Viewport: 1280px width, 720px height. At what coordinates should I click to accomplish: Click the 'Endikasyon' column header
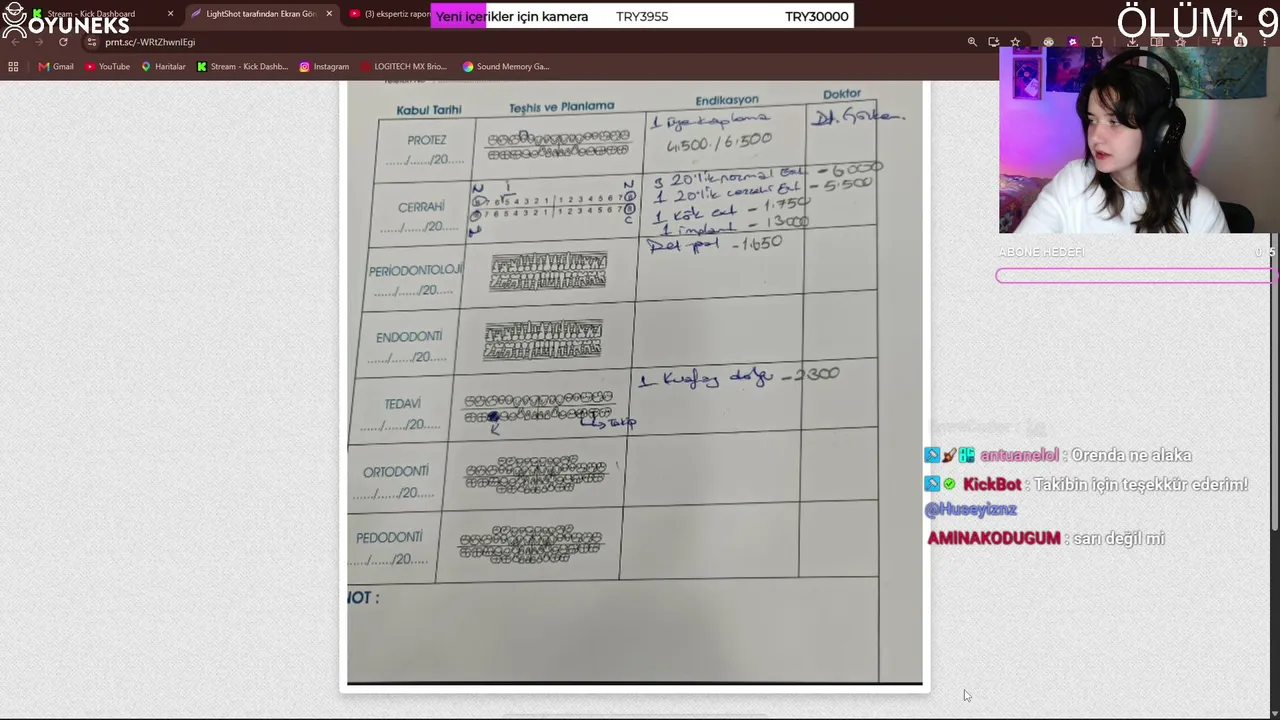click(x=727, y=100)
